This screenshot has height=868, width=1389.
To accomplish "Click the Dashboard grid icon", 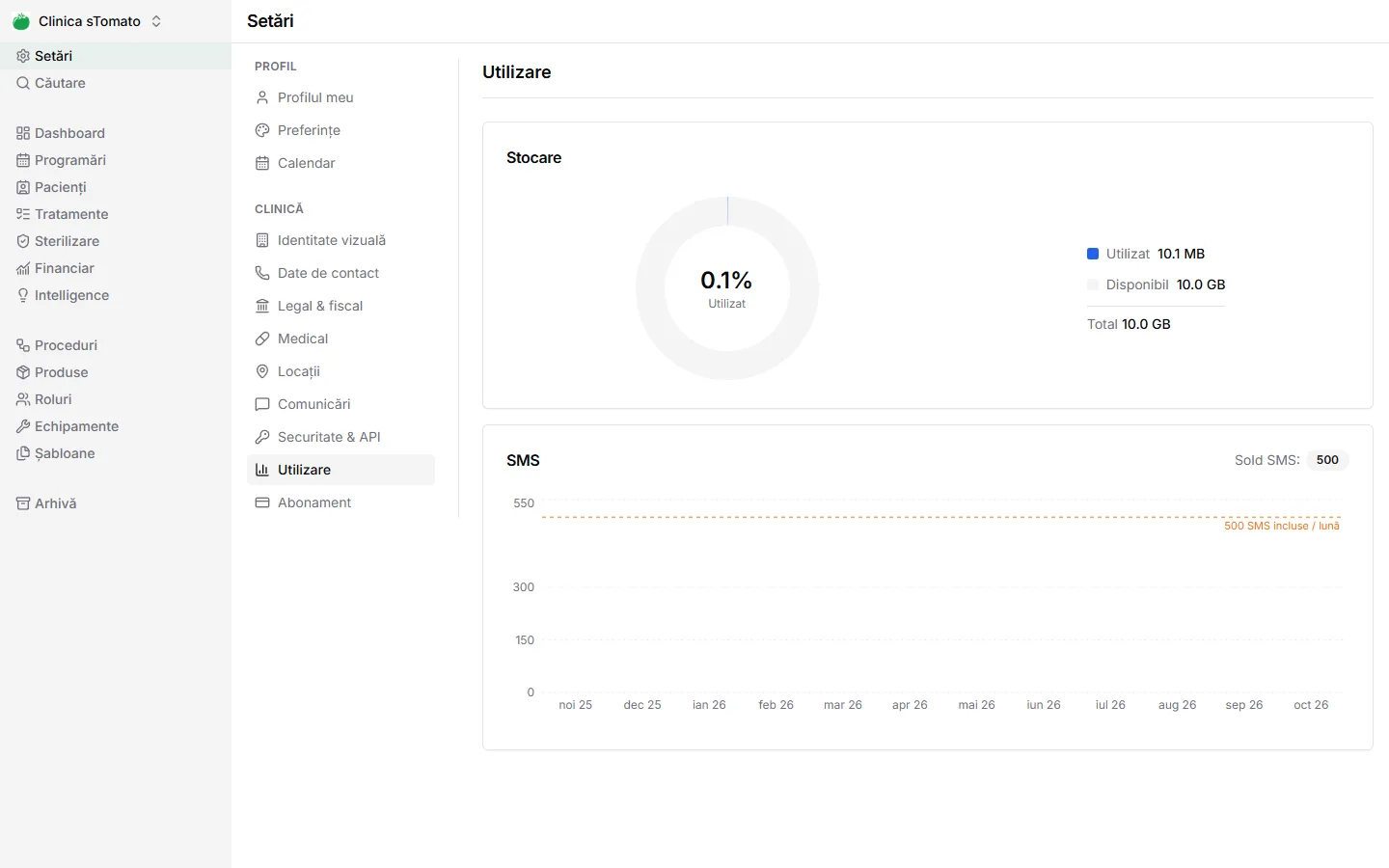I will coord(23,133).
